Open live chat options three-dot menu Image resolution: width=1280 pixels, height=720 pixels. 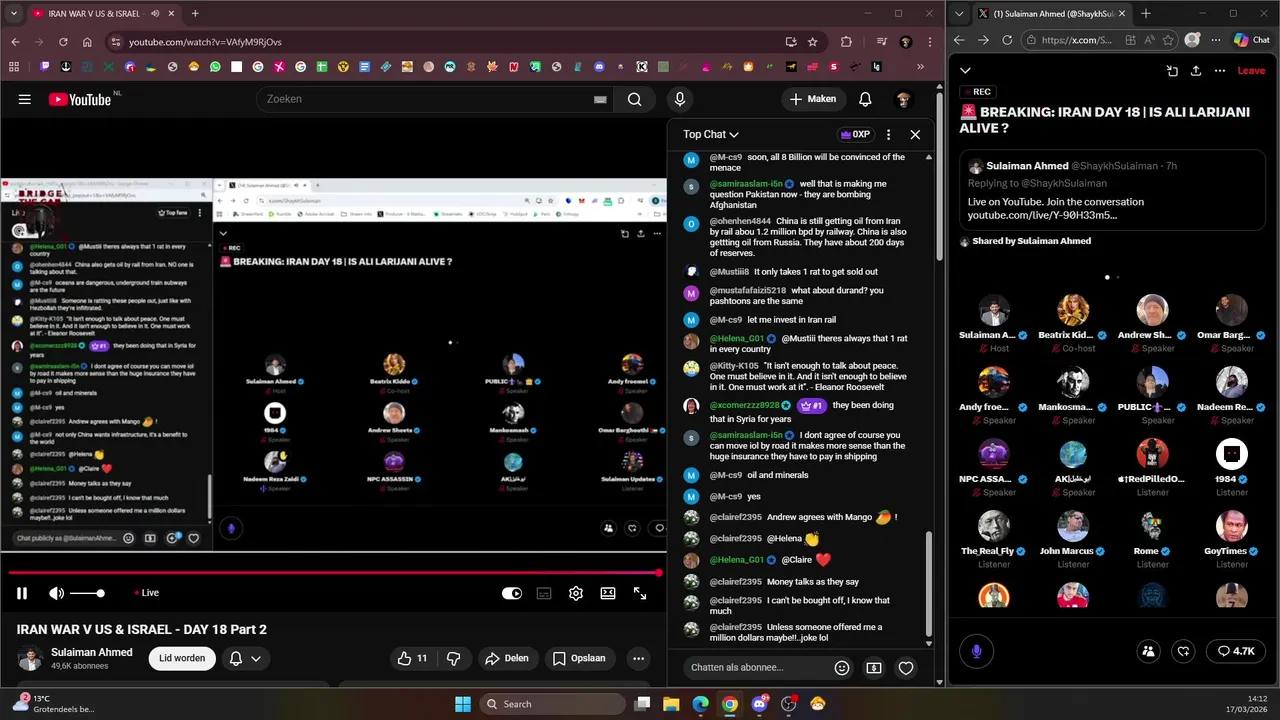pyautogui.click(x=888, y=134)
